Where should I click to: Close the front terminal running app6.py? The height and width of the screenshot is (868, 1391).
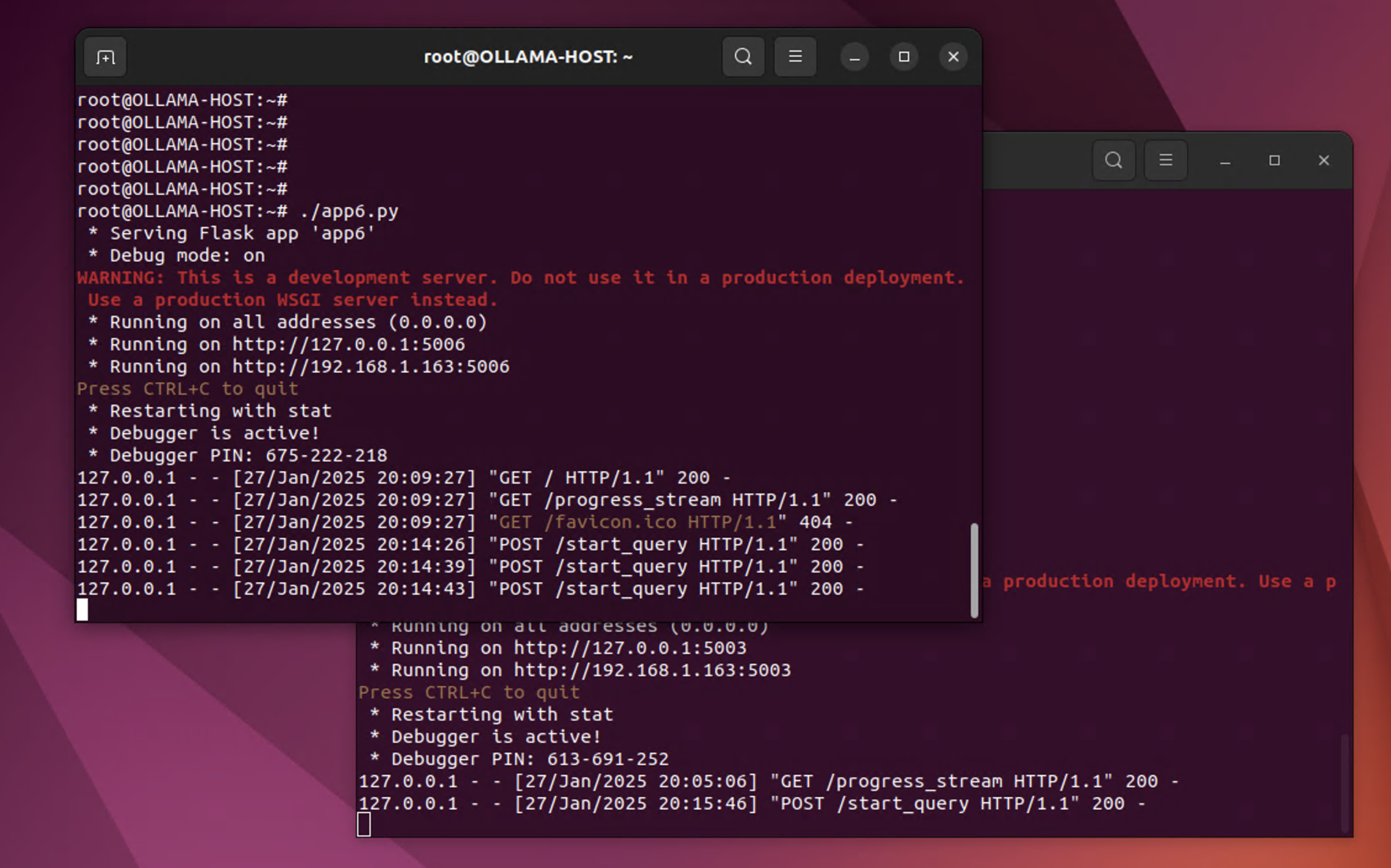pyautogui.click(x=953, y=57)
